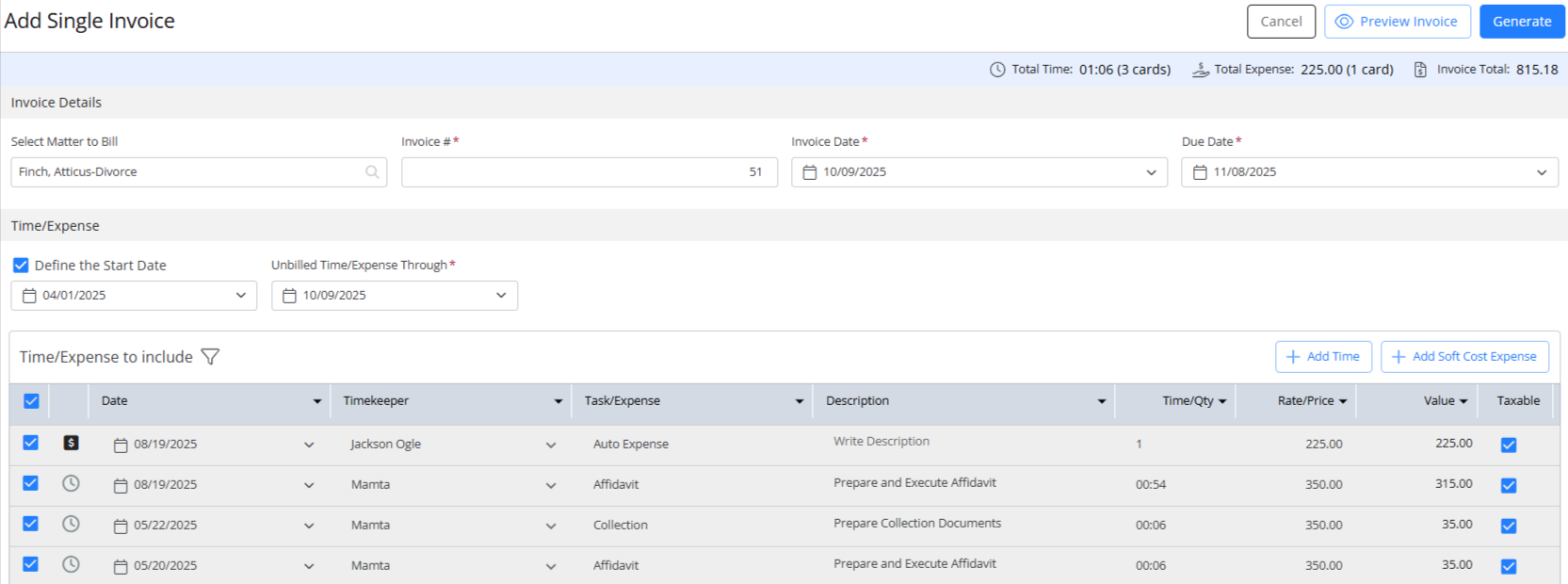Click into the Invoice # input field
The height and width of the screenshot is (584, 1568).
(589, 172)
